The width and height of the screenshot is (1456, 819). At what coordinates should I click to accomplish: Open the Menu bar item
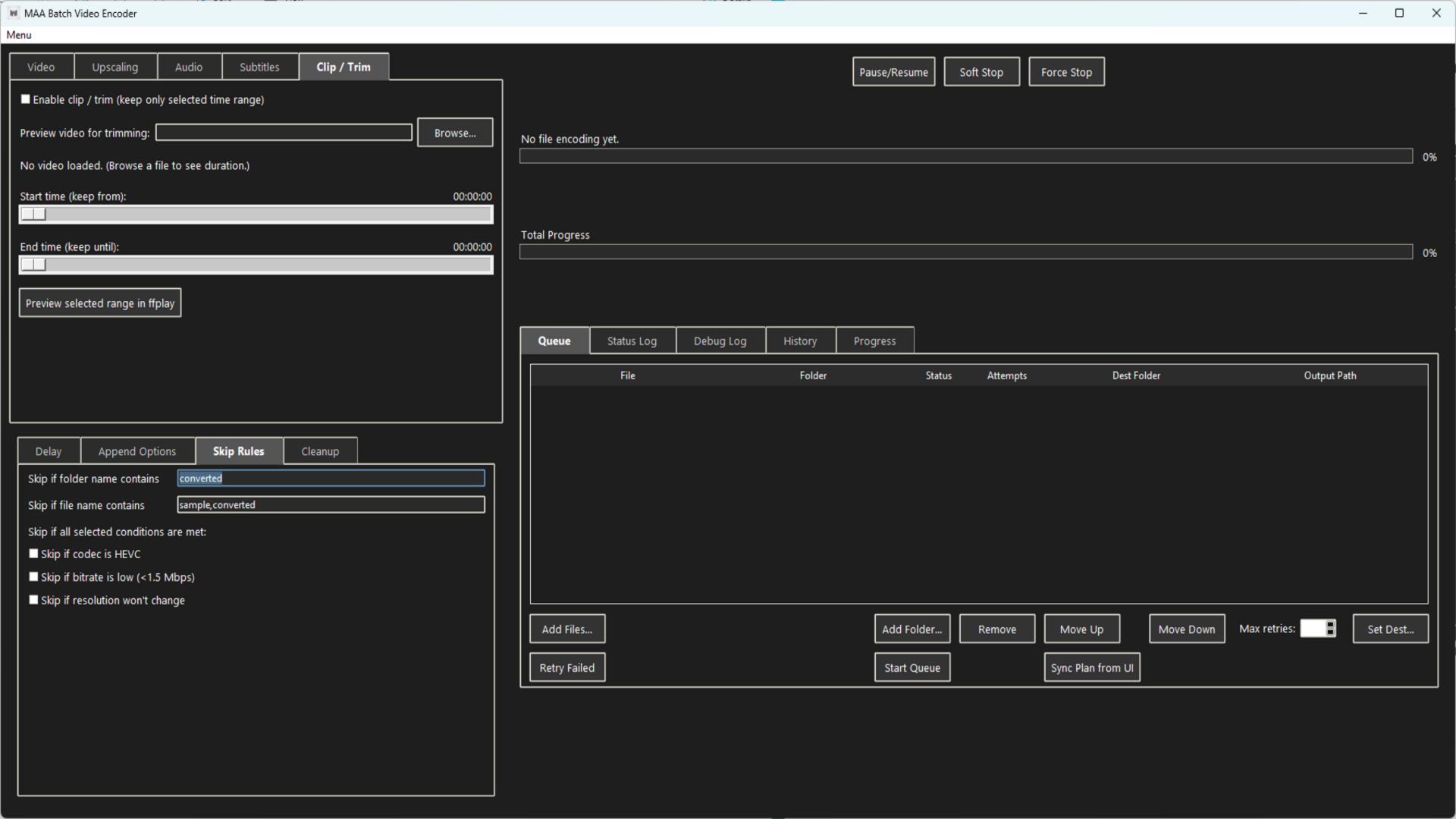(x=18, y=35)
